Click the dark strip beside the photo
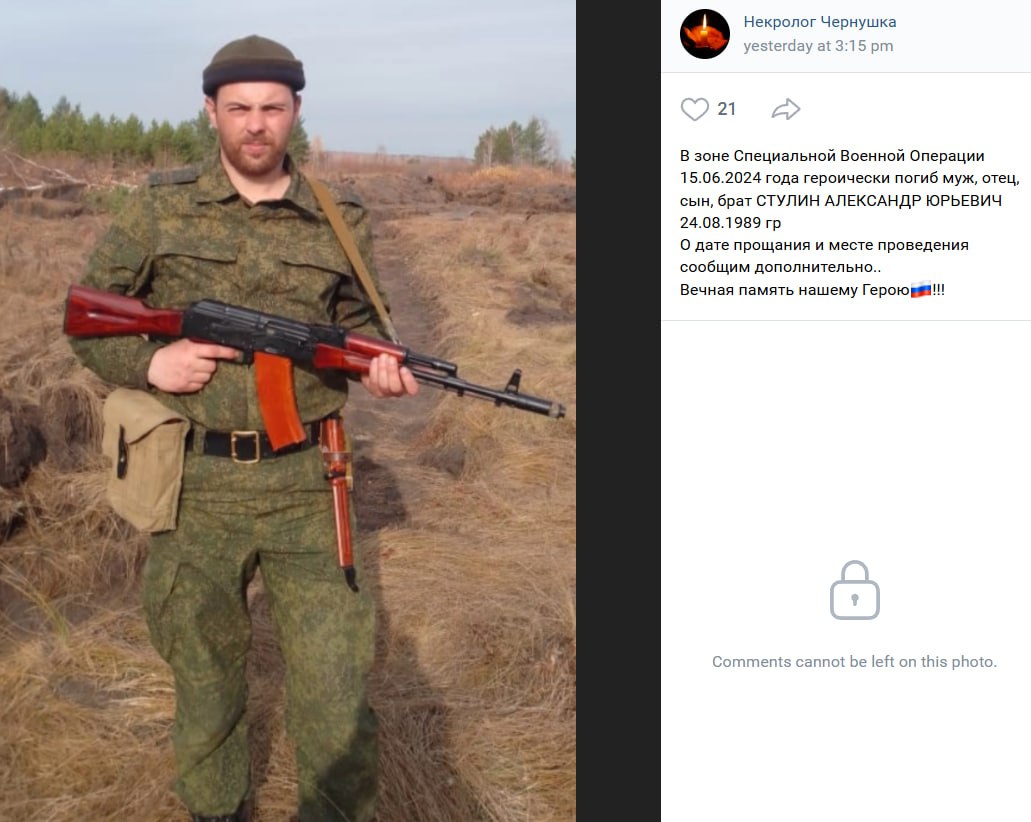 [618, 411]
